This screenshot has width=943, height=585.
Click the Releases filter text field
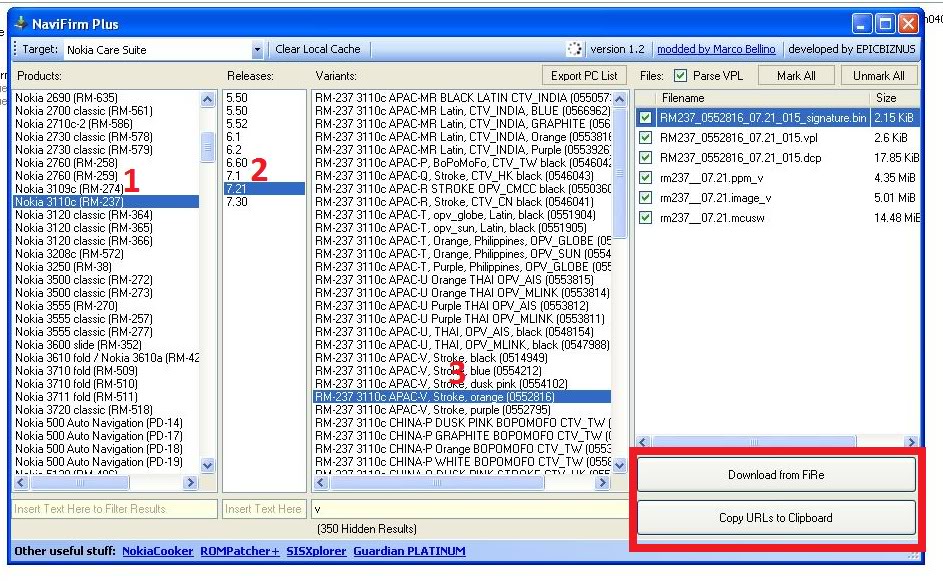click(264, 509)
